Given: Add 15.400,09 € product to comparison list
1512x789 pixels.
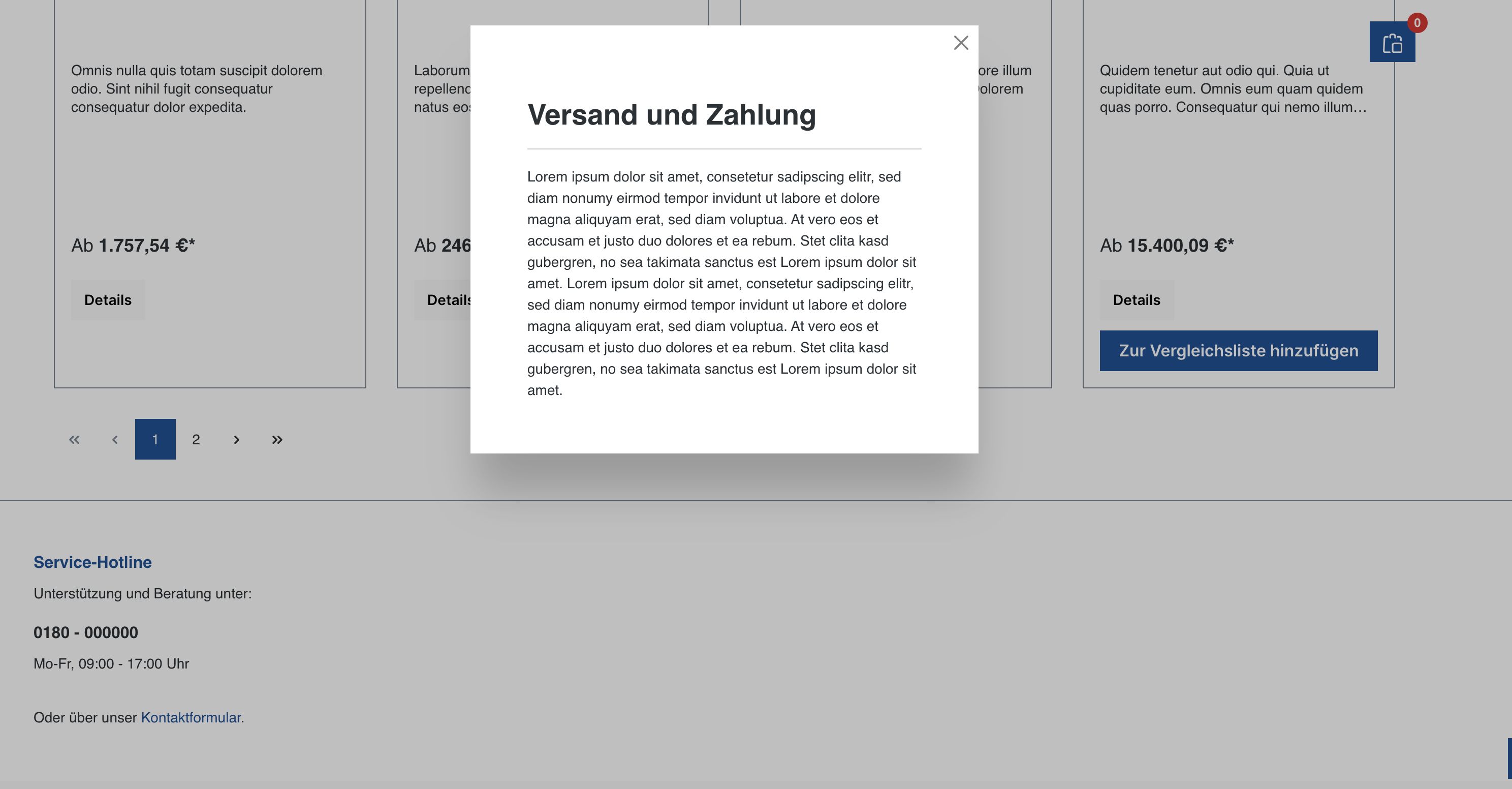Looking at the screenshot, I should (x=1238, y=351).
